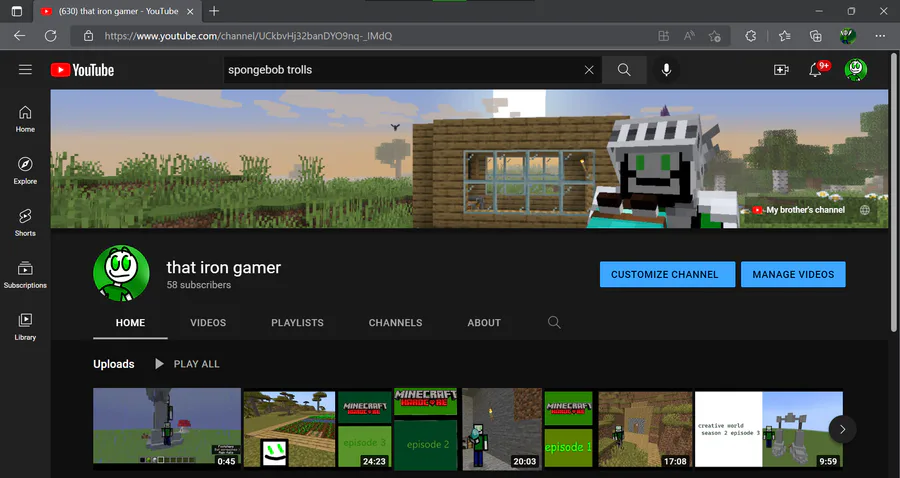Click CUSTOMIZE CHANNEL button
This screenshot has width=900, height=478.
[668, 274]
